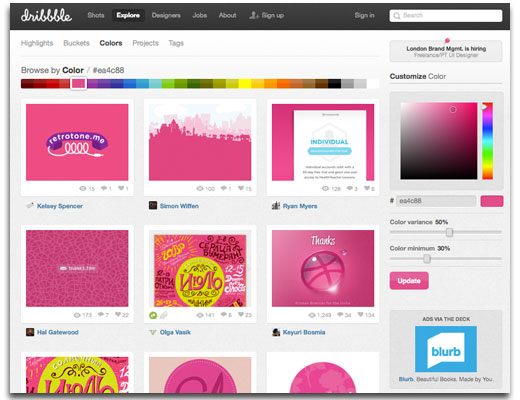Click the heart icon on retrotone.me shot
520x400 pixels.
(121, 188)
